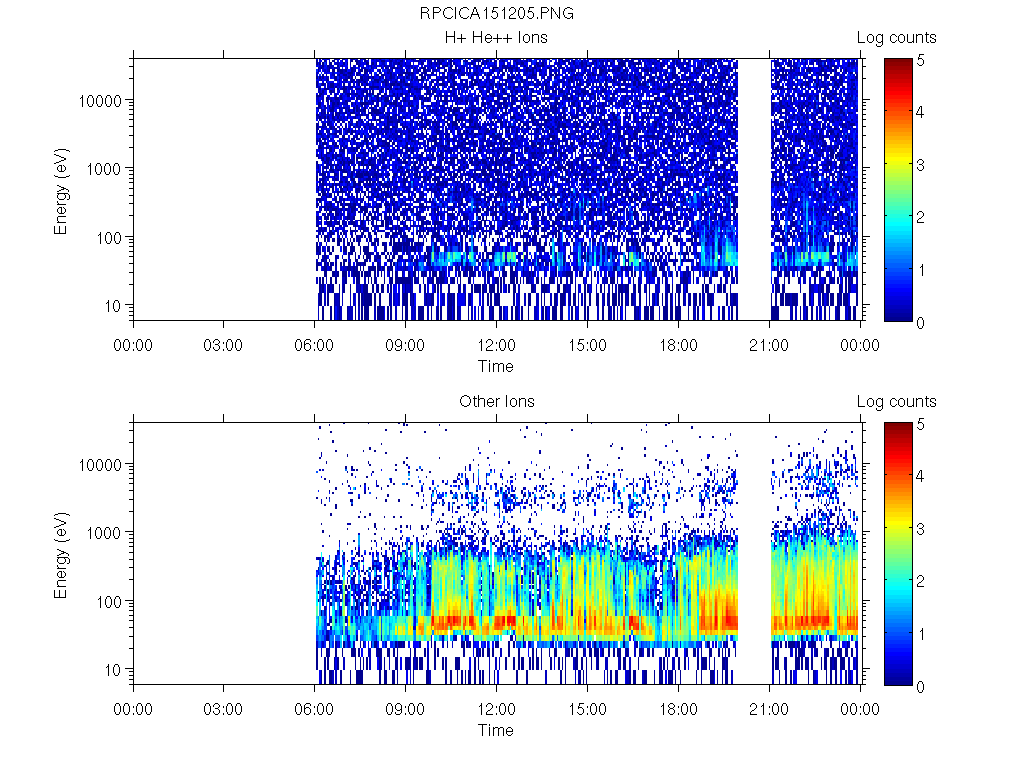This screenshot has height=768, width=1024.
Task: Click the 100 energy tick of H+ He++ plot
Action: click(108, 238)
